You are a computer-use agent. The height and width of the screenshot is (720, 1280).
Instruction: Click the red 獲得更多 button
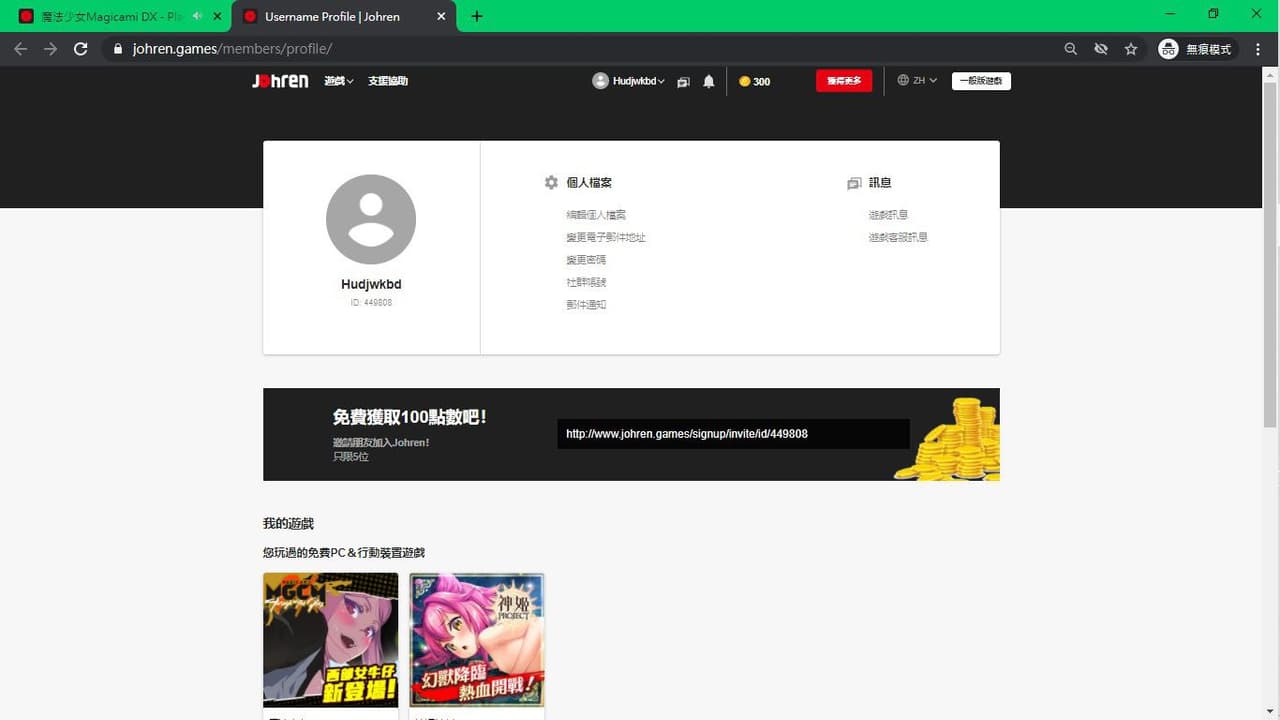point(844,81)
